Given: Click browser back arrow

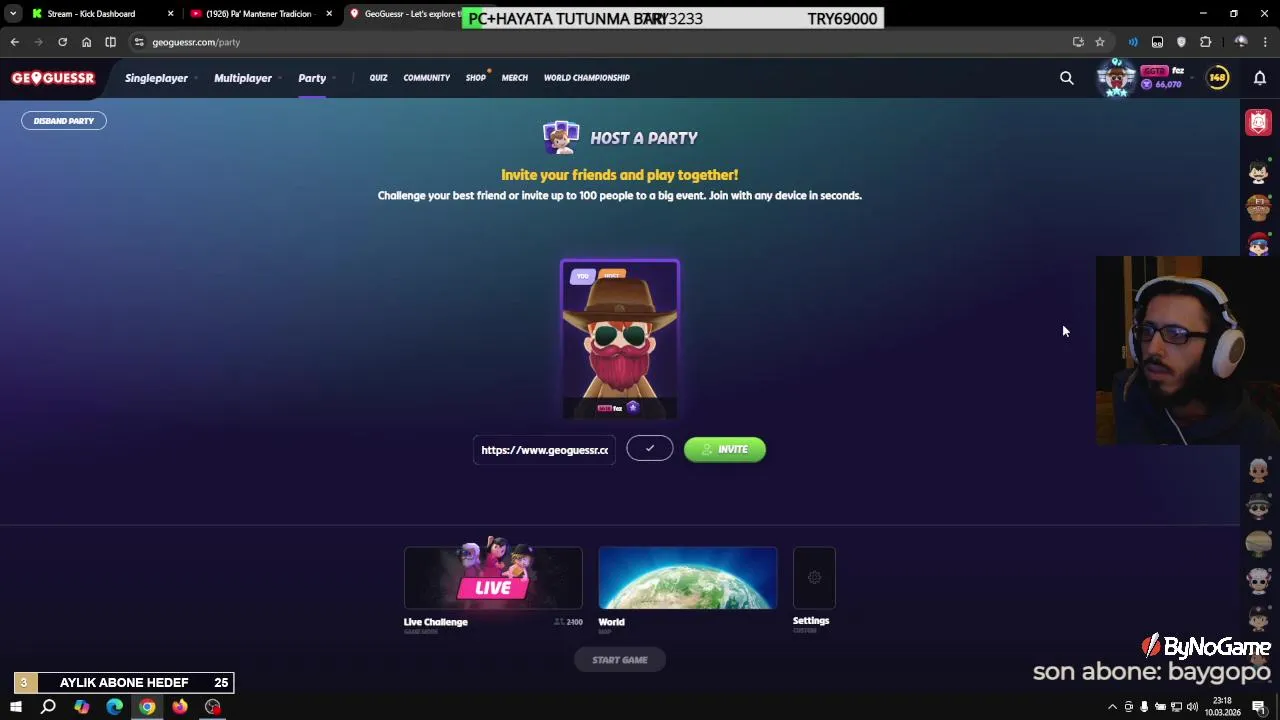Looking at the screenshot, I should 14,42.
